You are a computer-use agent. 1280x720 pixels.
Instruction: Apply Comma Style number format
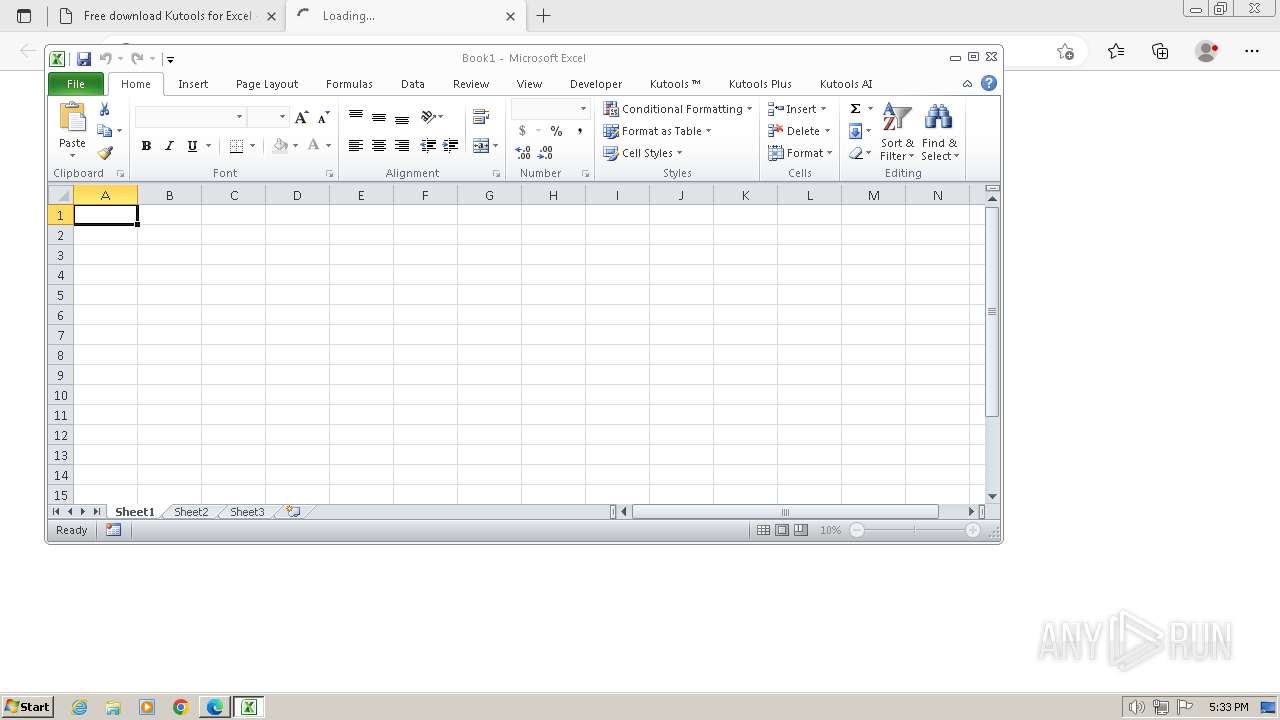coord(579,131)
